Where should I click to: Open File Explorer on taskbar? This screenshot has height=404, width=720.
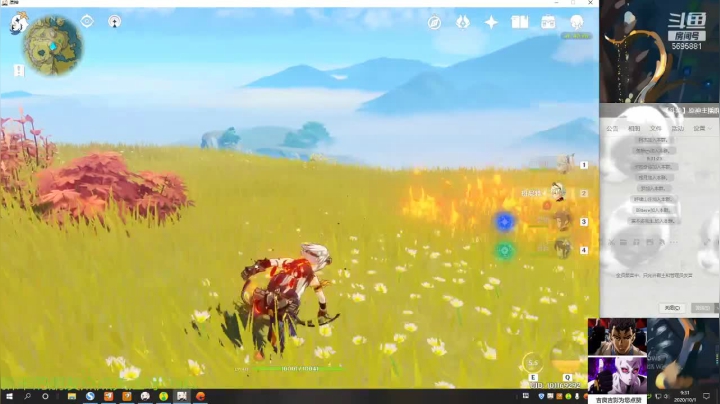coord(72,396)
